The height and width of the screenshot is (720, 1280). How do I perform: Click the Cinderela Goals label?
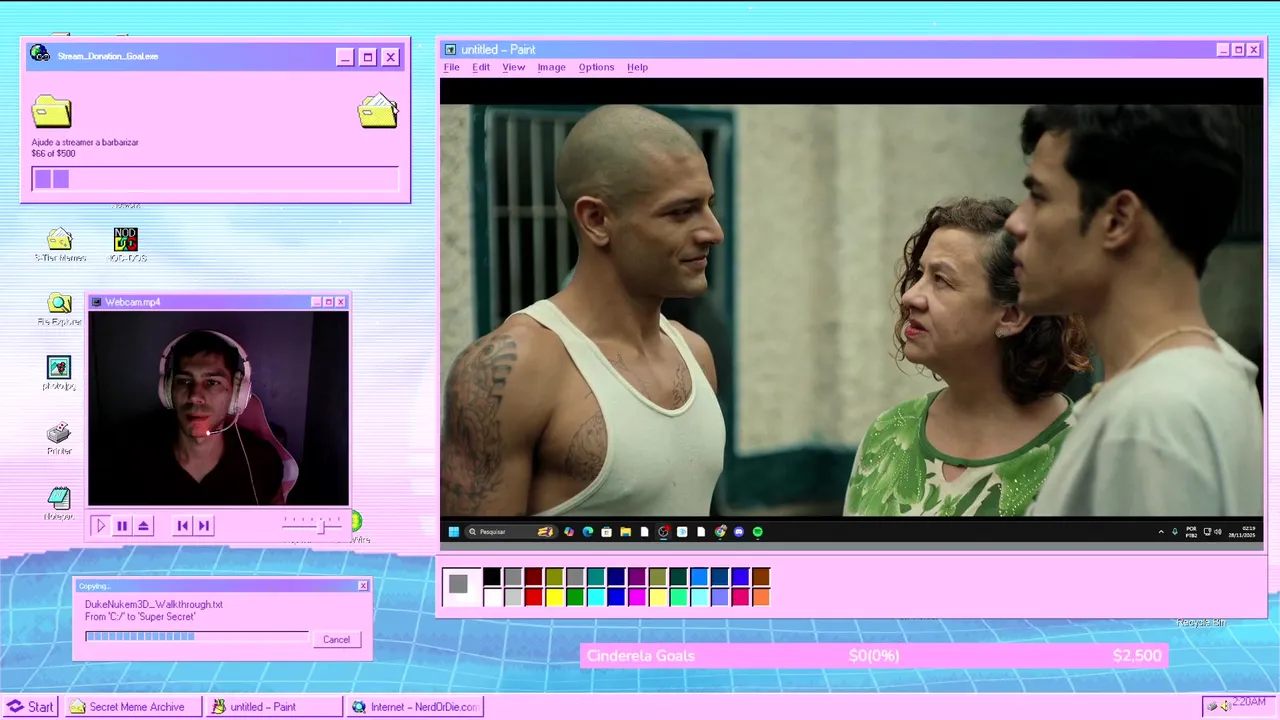pos(641,656)
